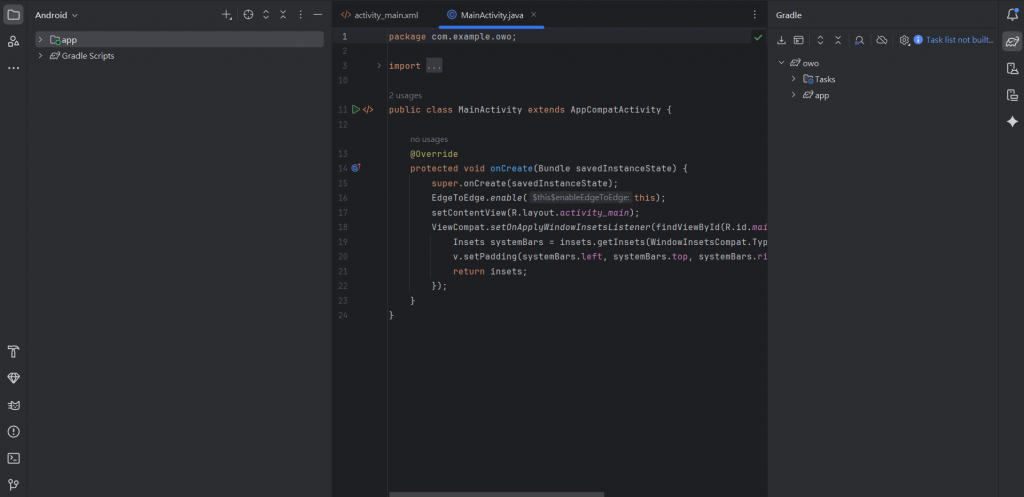Click Execute Gradle Task icon
Screen dimensions: 1024x497
[798, 40]
